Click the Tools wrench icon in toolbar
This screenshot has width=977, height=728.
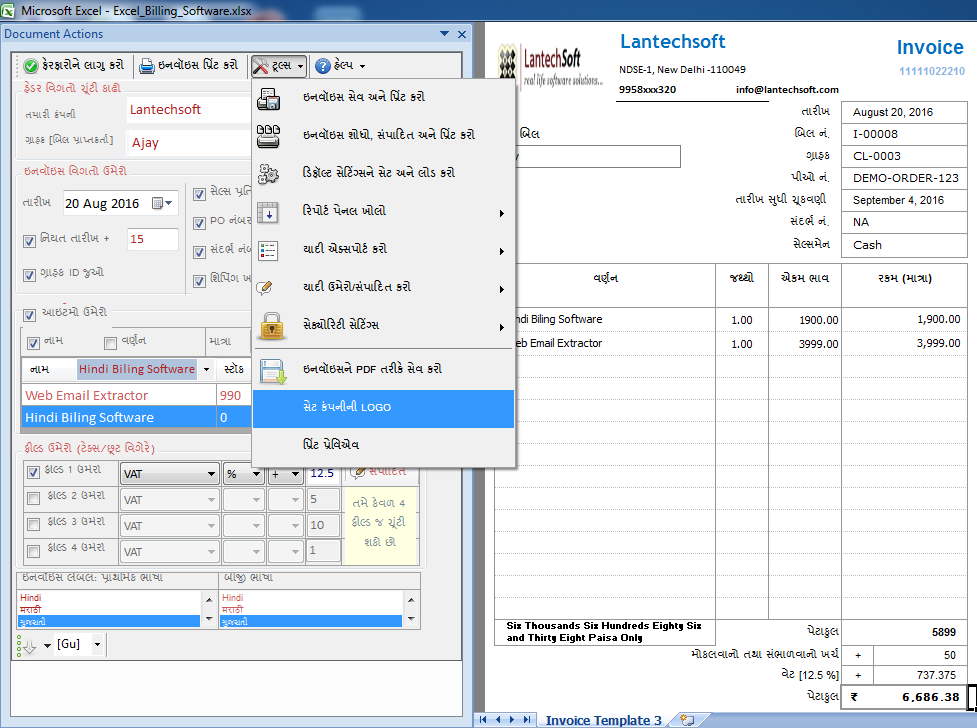click(260, 65)
